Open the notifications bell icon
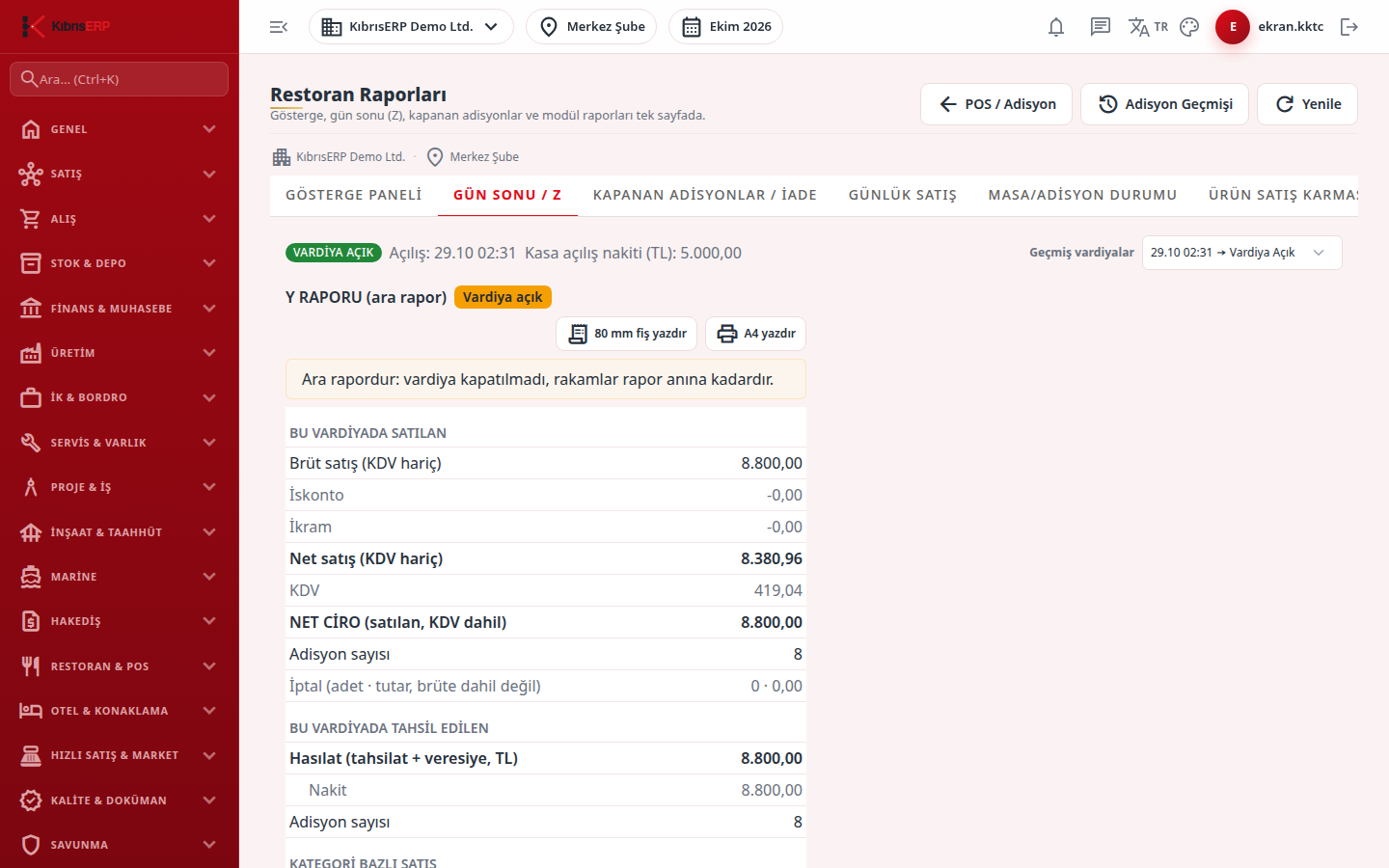This screenshot has width=1389, height=868. (1056, 27)
